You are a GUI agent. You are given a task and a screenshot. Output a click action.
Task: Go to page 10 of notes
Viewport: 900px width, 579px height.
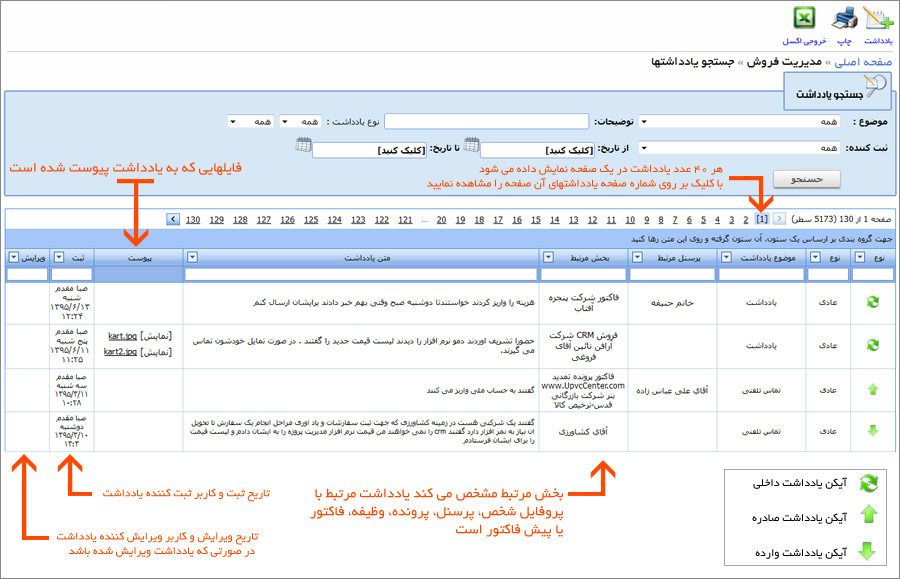point(630,220)
